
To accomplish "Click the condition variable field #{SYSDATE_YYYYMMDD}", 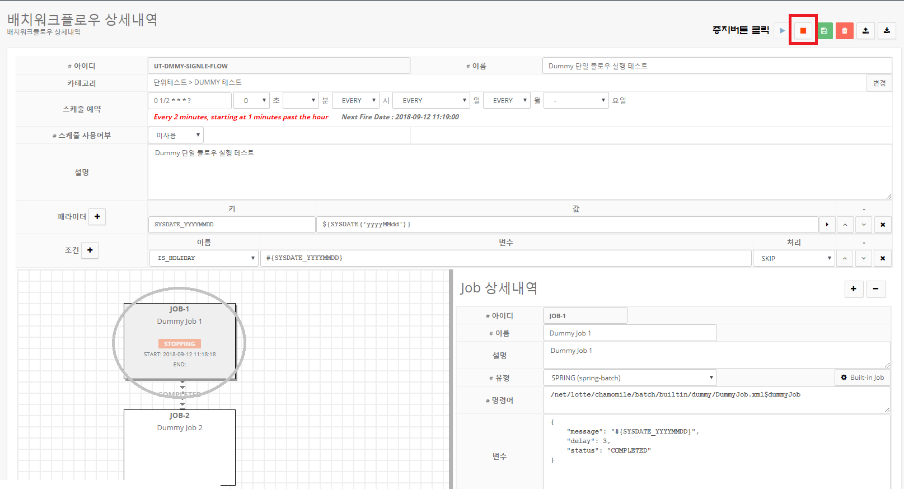I will pos(506,258).
